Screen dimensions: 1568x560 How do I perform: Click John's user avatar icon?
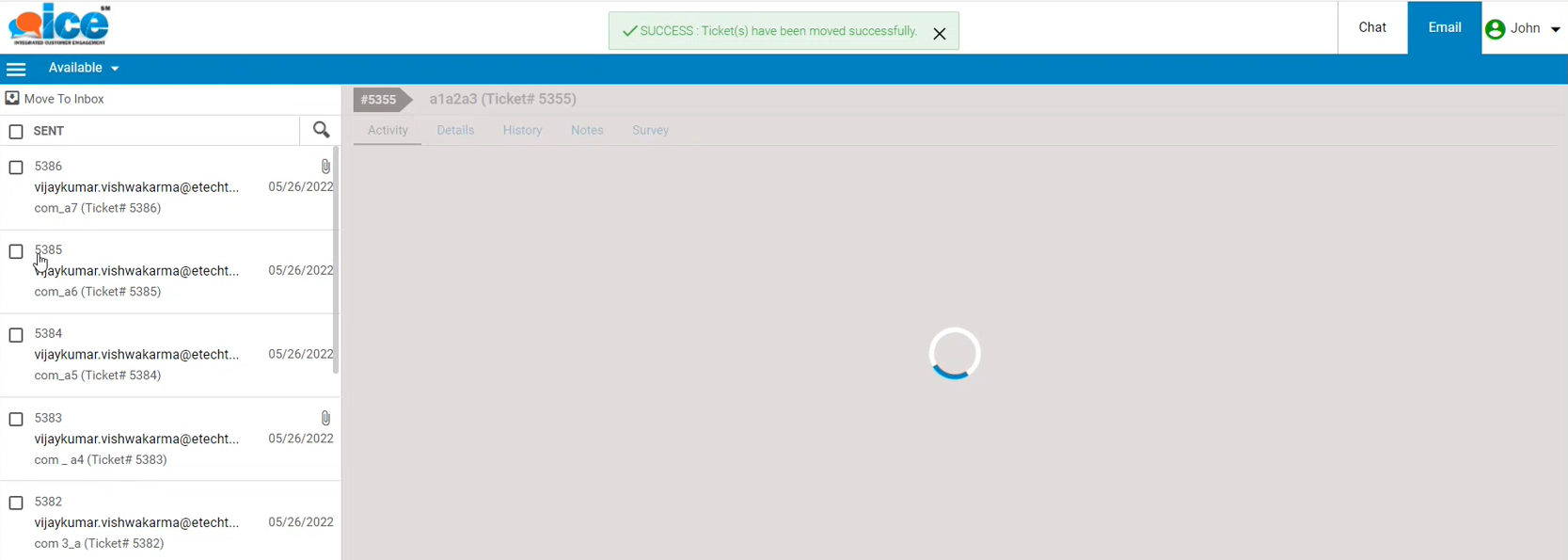click(1495, 29)
